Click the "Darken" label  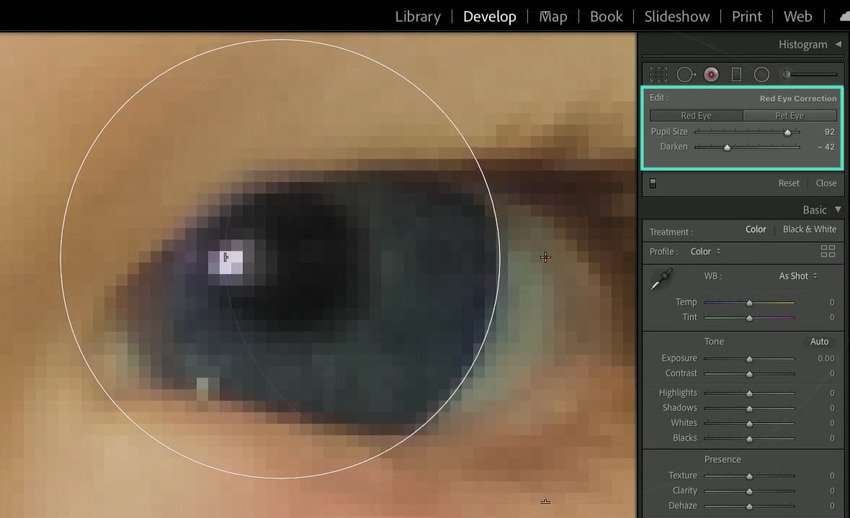point(674,147)
